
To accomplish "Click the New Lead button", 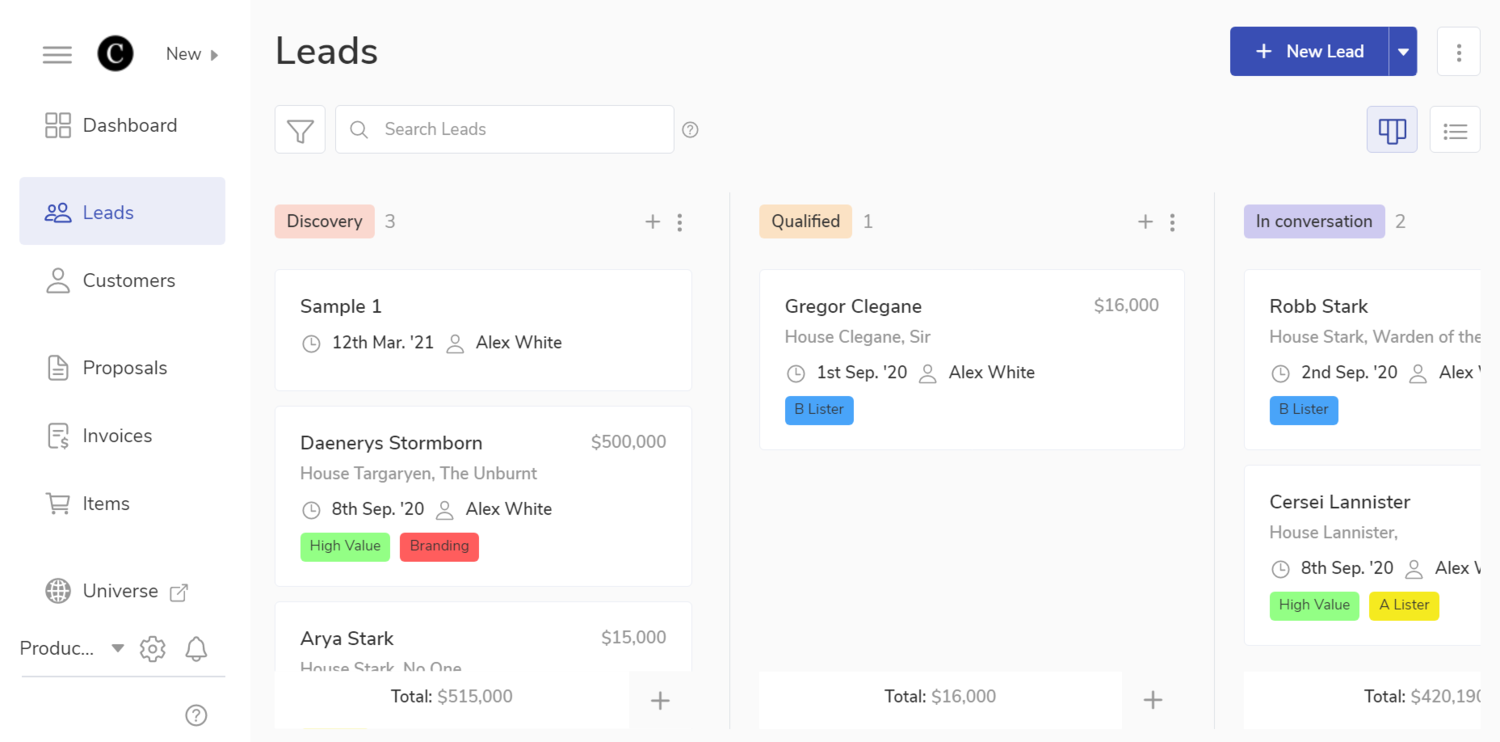I will 1309,52.
